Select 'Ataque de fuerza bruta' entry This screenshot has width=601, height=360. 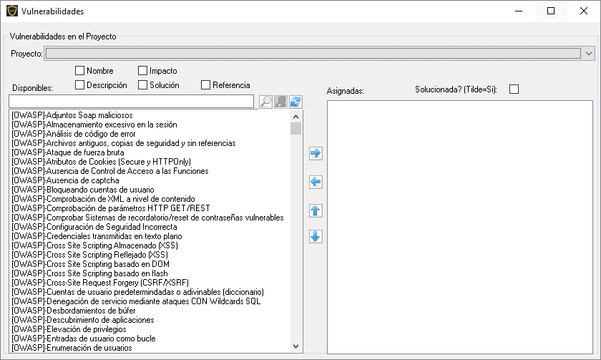tap(68, 152)
